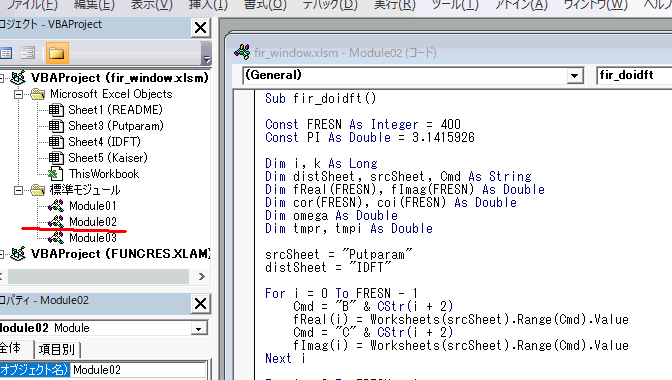Click the 'Const PI As Double' line
The width and height of the screenshot is (672, 380).
[370, 138]
